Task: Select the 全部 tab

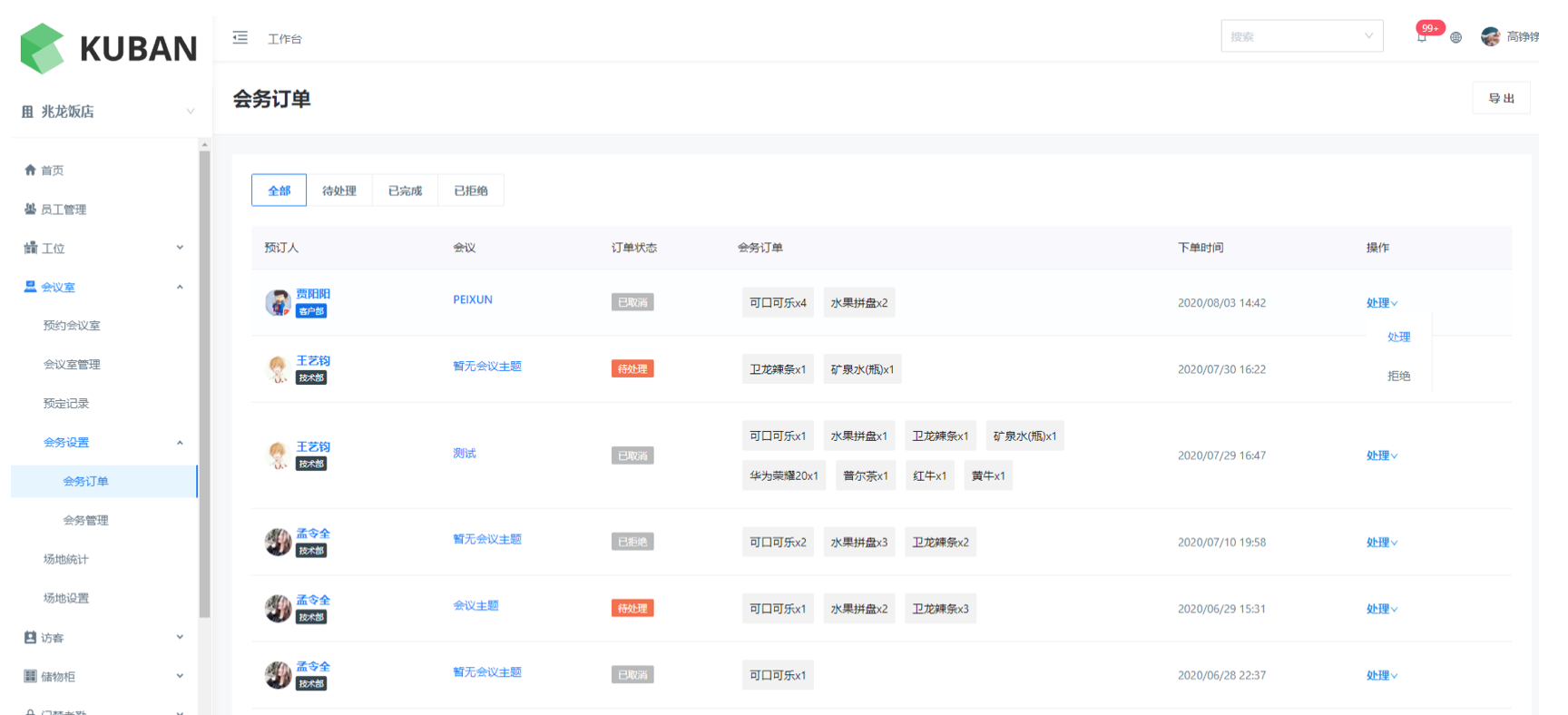Action: pyautogui.click(x=279, y=191)
